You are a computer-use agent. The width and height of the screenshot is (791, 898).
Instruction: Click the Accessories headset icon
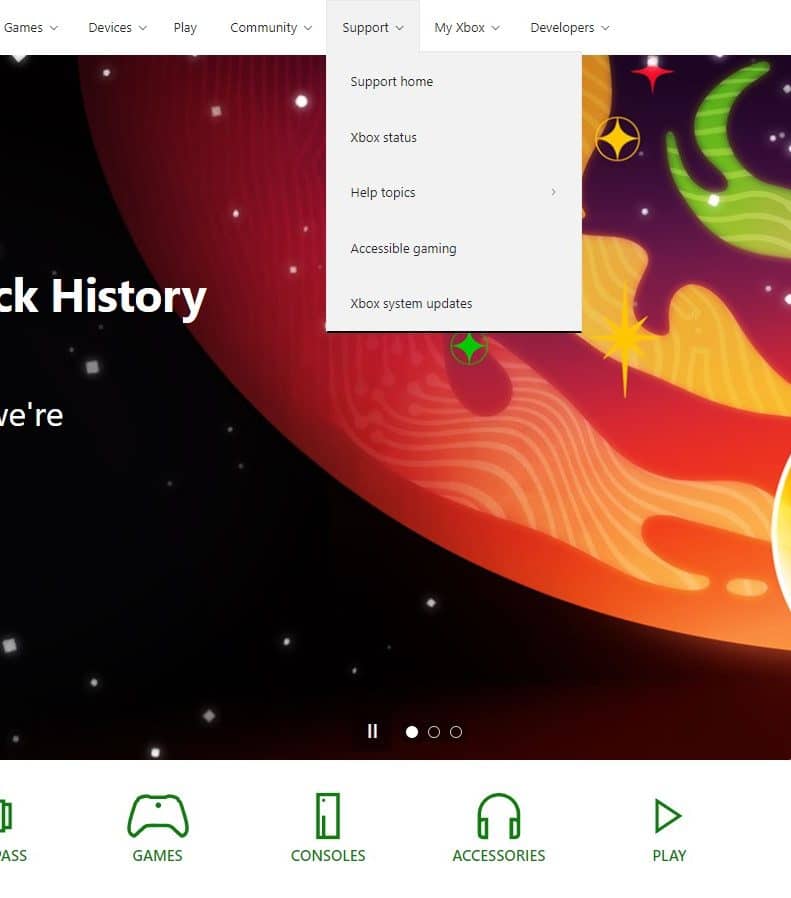pyautogui.click(x=498, y=816)
